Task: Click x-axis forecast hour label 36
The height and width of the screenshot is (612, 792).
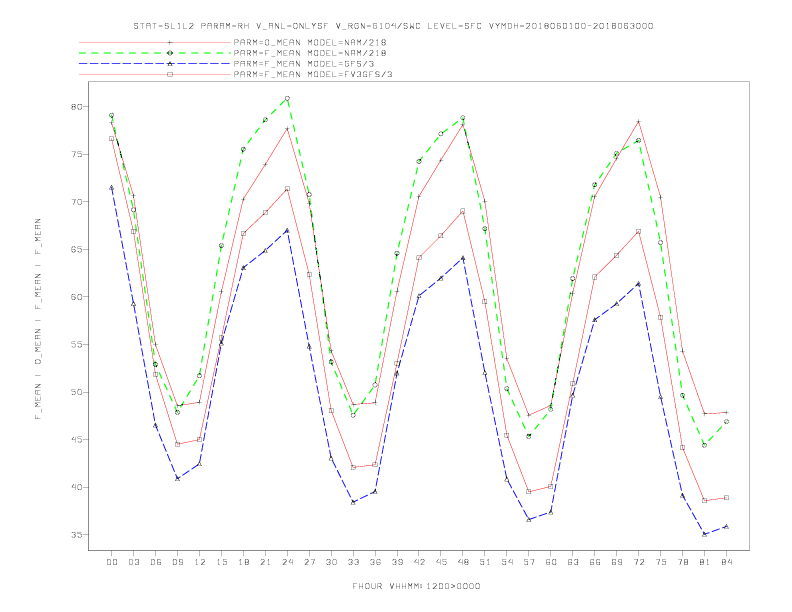Action: pos(375,562)
